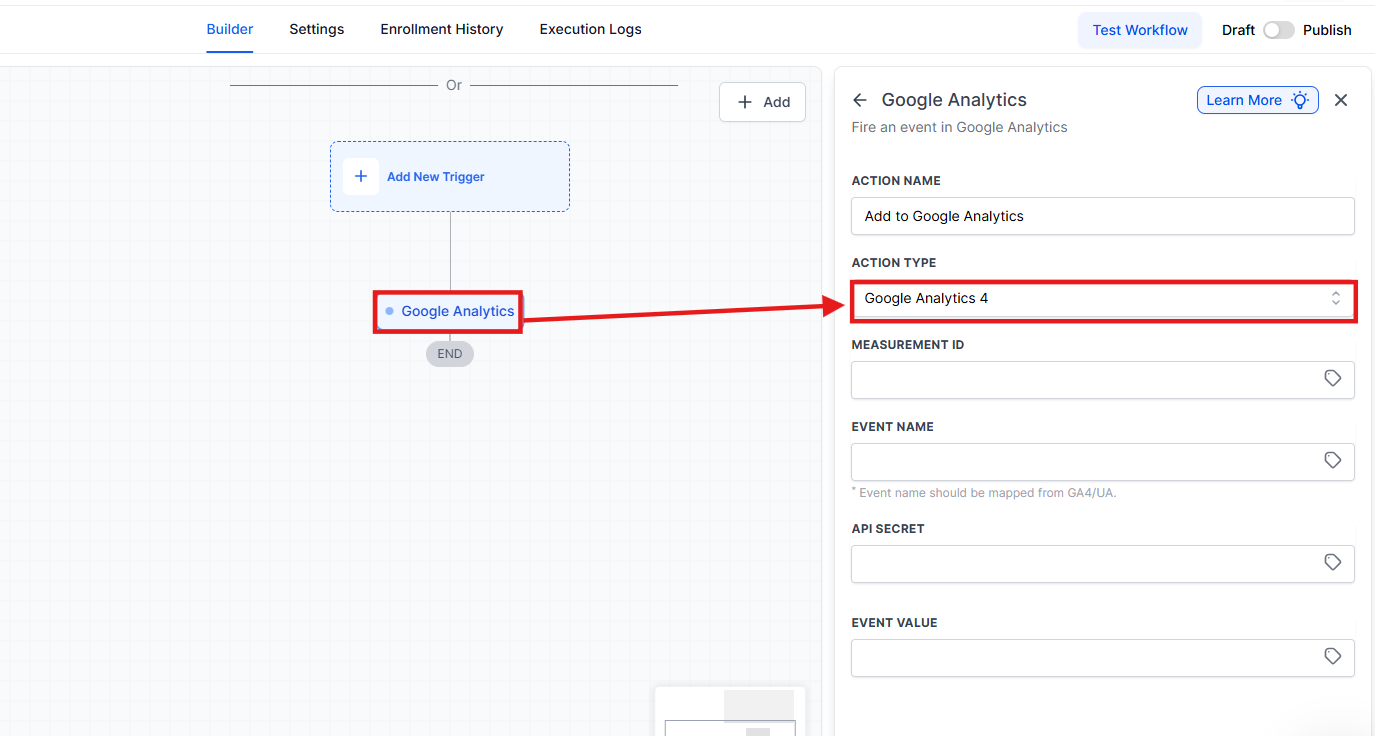Viewport: 1375px width, 736px height.
Task: Click into the Action Name input field
Action: pyautogui.click(x=1103, y=216)
